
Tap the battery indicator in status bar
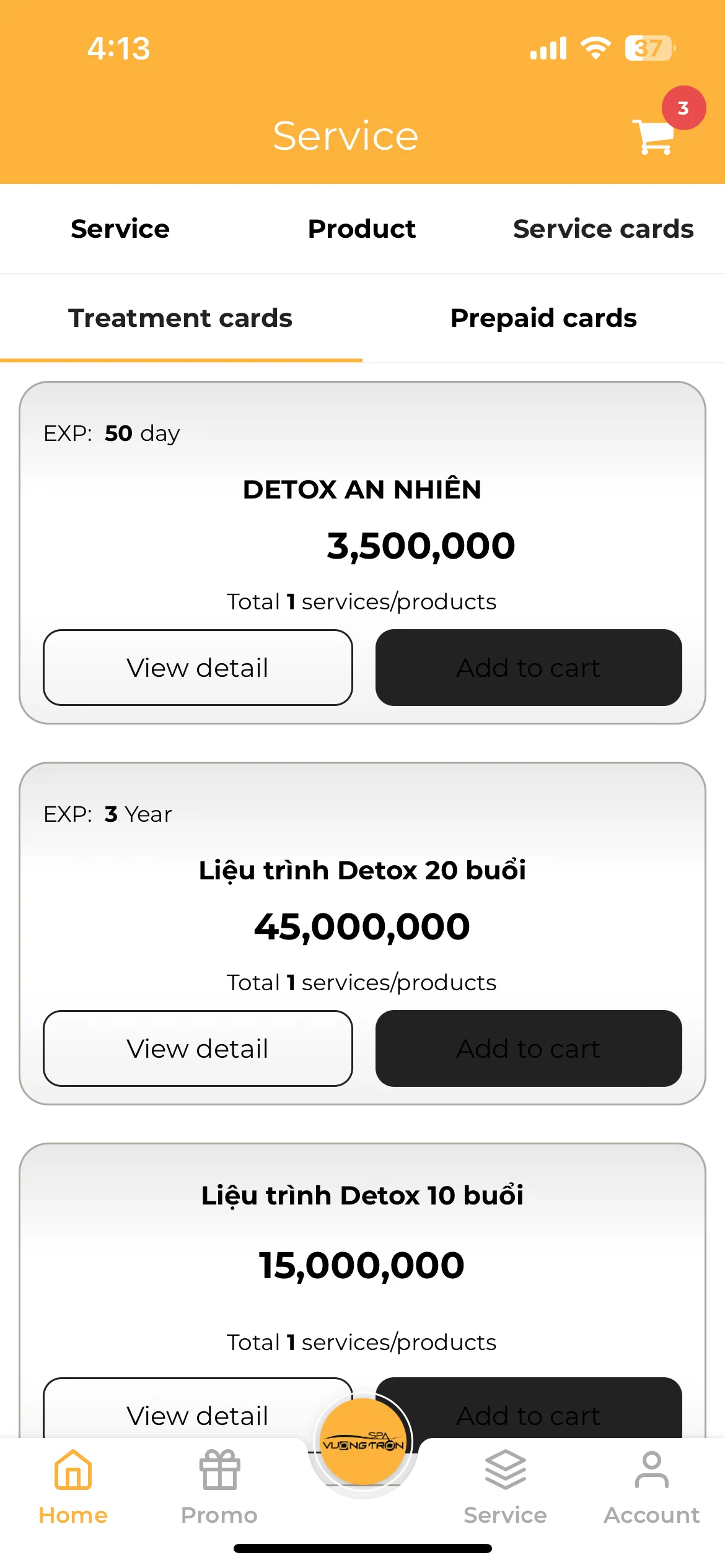pyautogui.click(x=649, y=48)
